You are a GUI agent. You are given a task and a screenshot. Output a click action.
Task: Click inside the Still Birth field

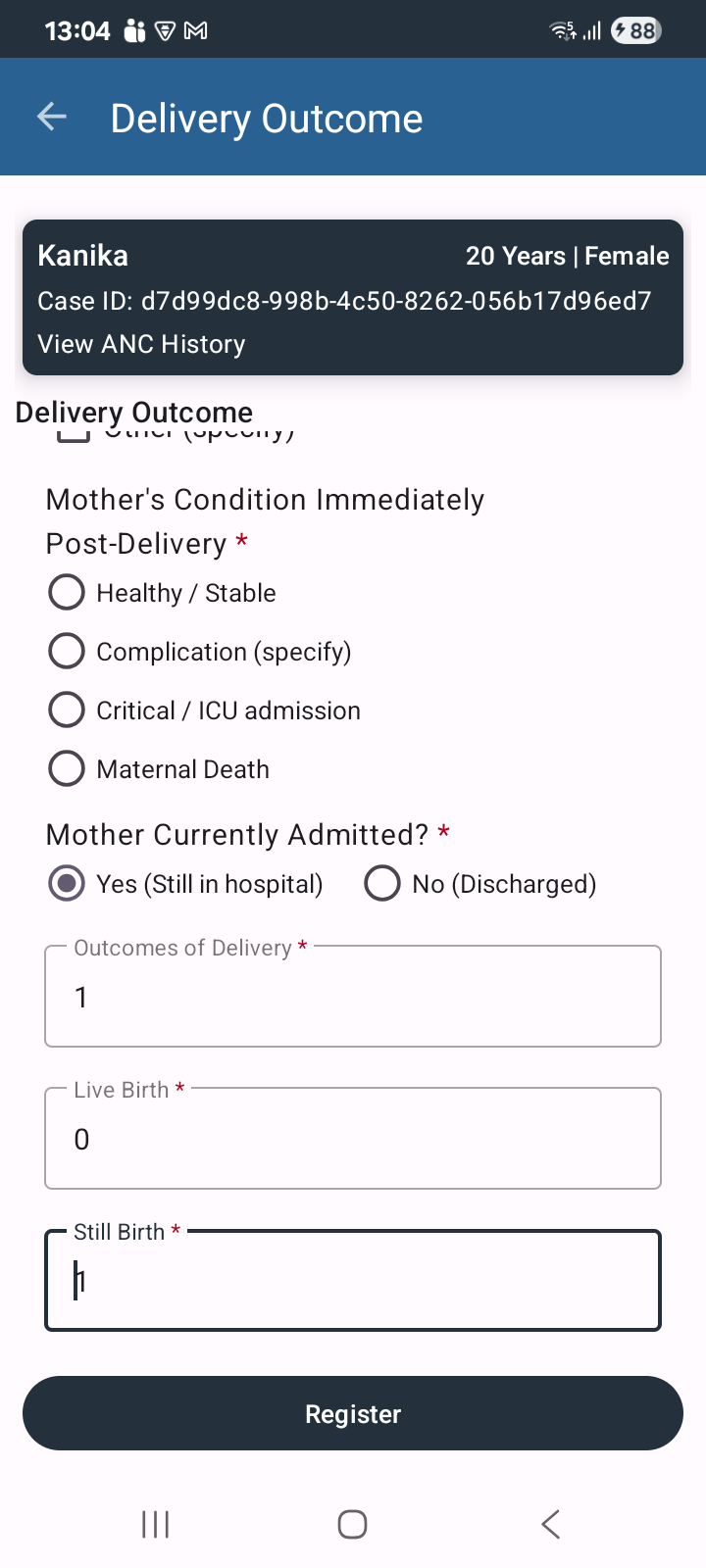pos(353,1280)
